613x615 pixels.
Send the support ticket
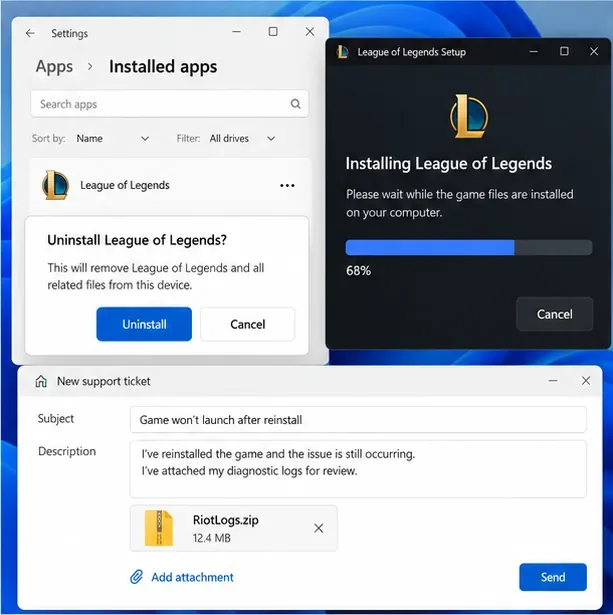[553, 577]
